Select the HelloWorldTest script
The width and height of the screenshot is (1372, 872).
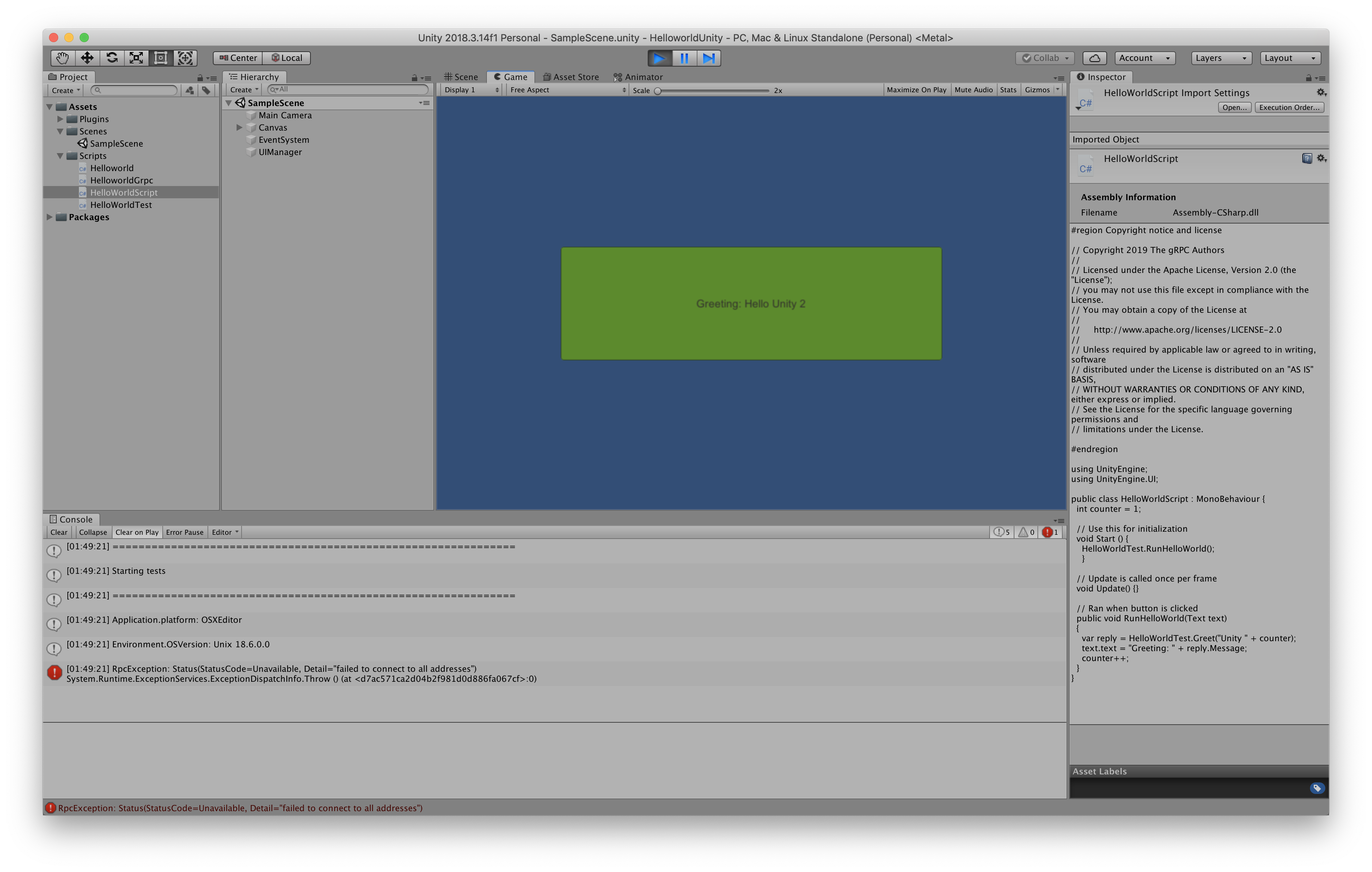coord(121,205)
